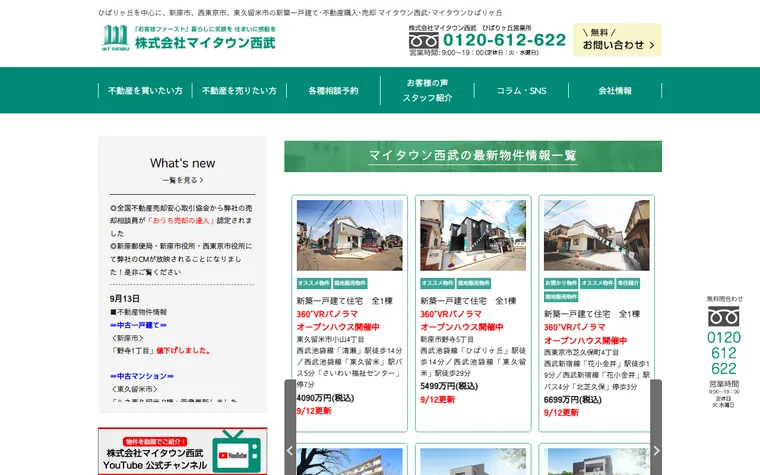The image size is (760, 475).
Task: Click 9/12更新 on the 5499万円 card
Action: click(437, 400)
